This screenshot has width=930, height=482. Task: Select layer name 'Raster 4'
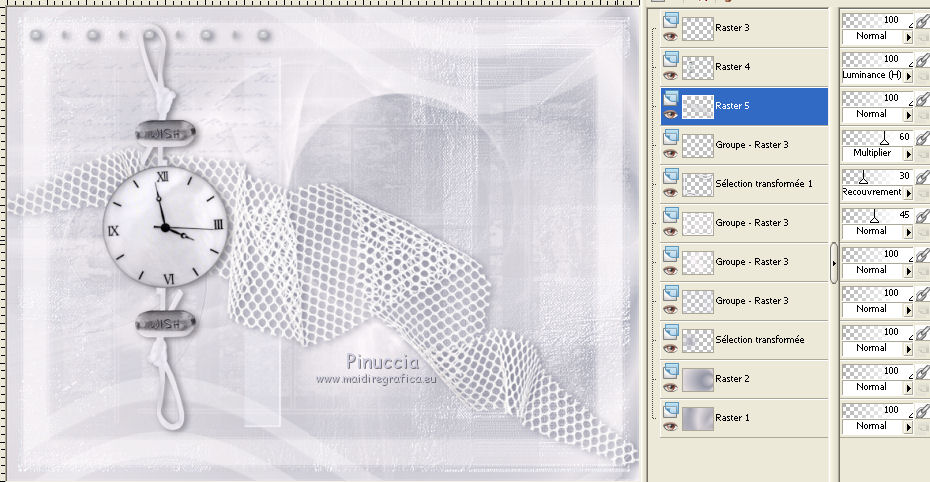(732, 67)
